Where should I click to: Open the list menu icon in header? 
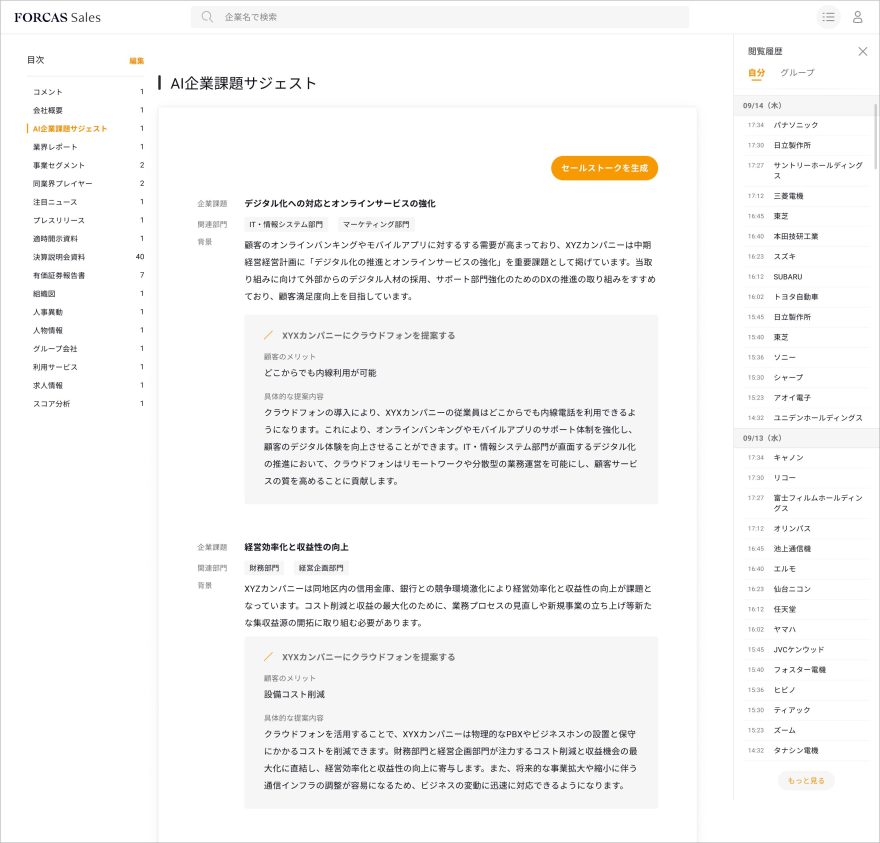[828, 17]
